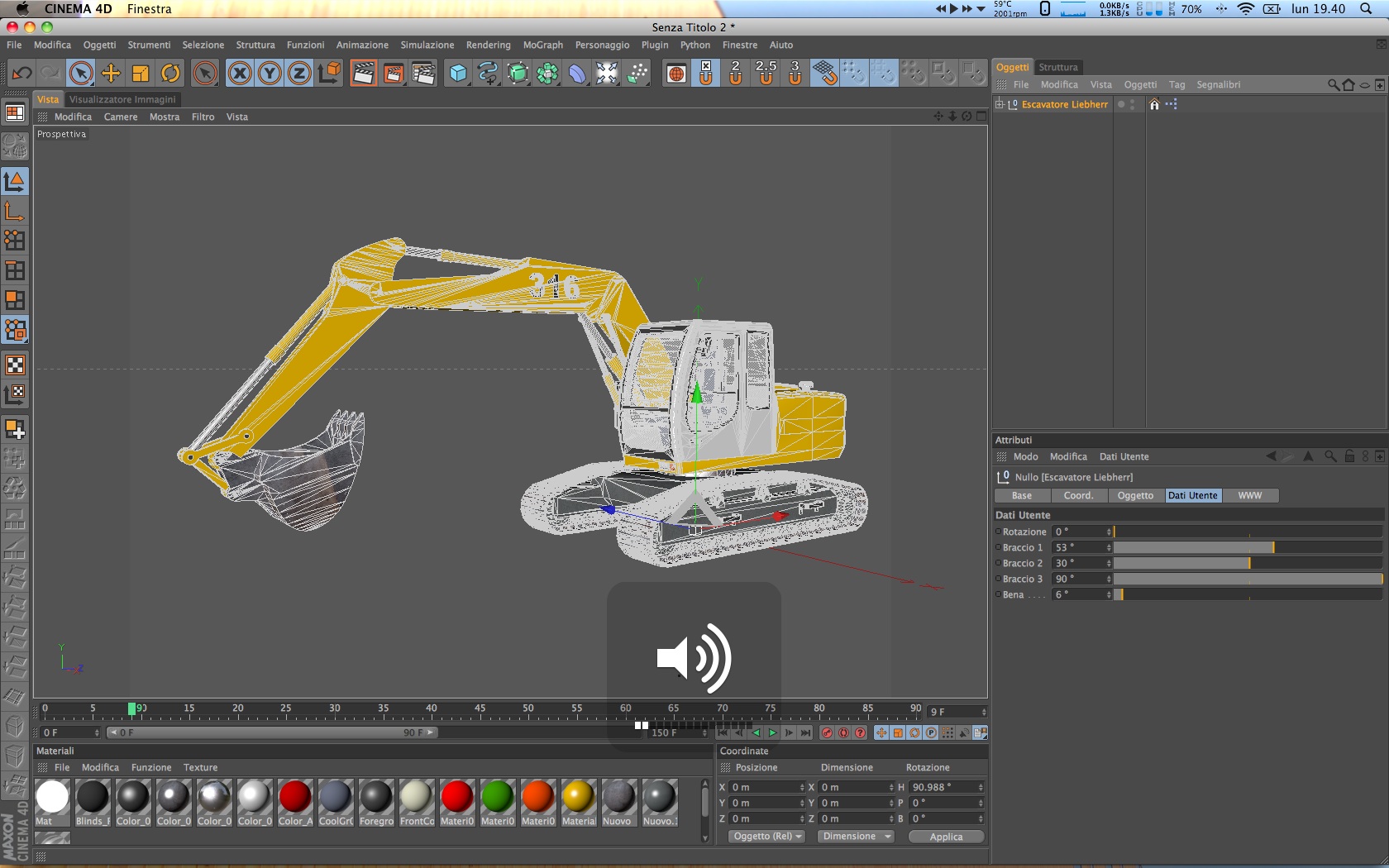Open the Dimensione dropdown in Coordinate panel
This screenshot has width=1389, height=868.
(857, 837)
